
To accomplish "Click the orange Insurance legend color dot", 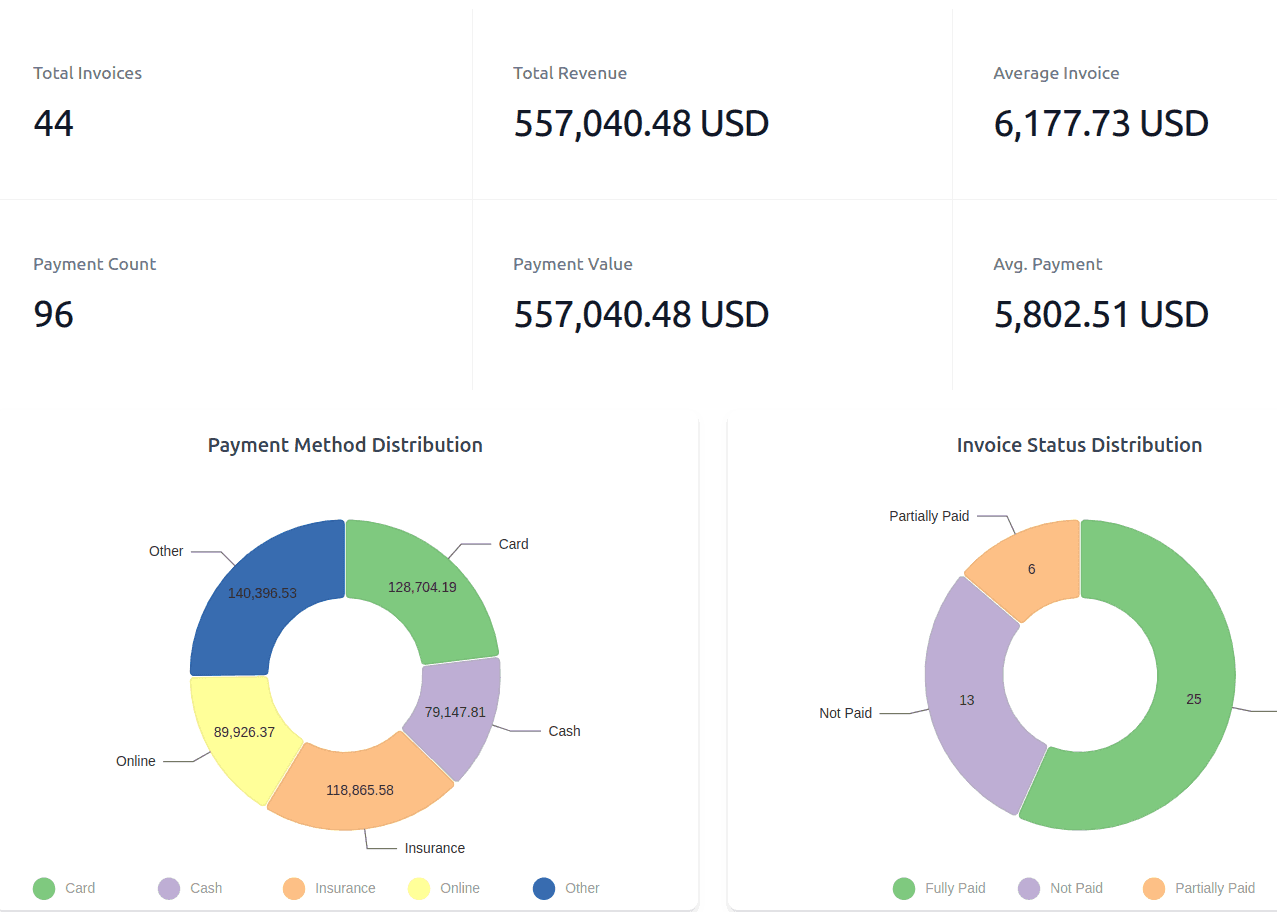I will pyautogui.click(x=294, y=888).
